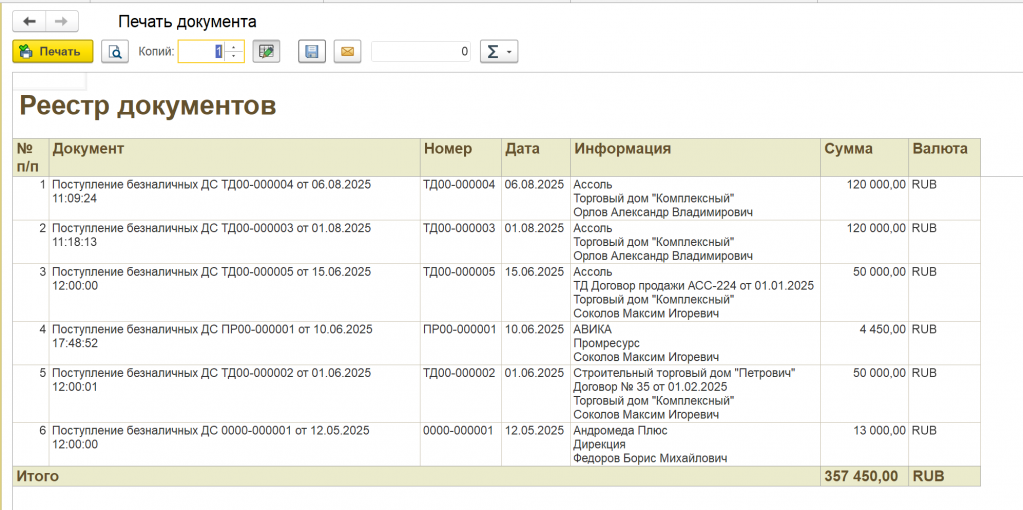Save document with floppy disk icon
Image resolution: width=1023 pixels, height=510 pixels.
click(x=312, y=52)
